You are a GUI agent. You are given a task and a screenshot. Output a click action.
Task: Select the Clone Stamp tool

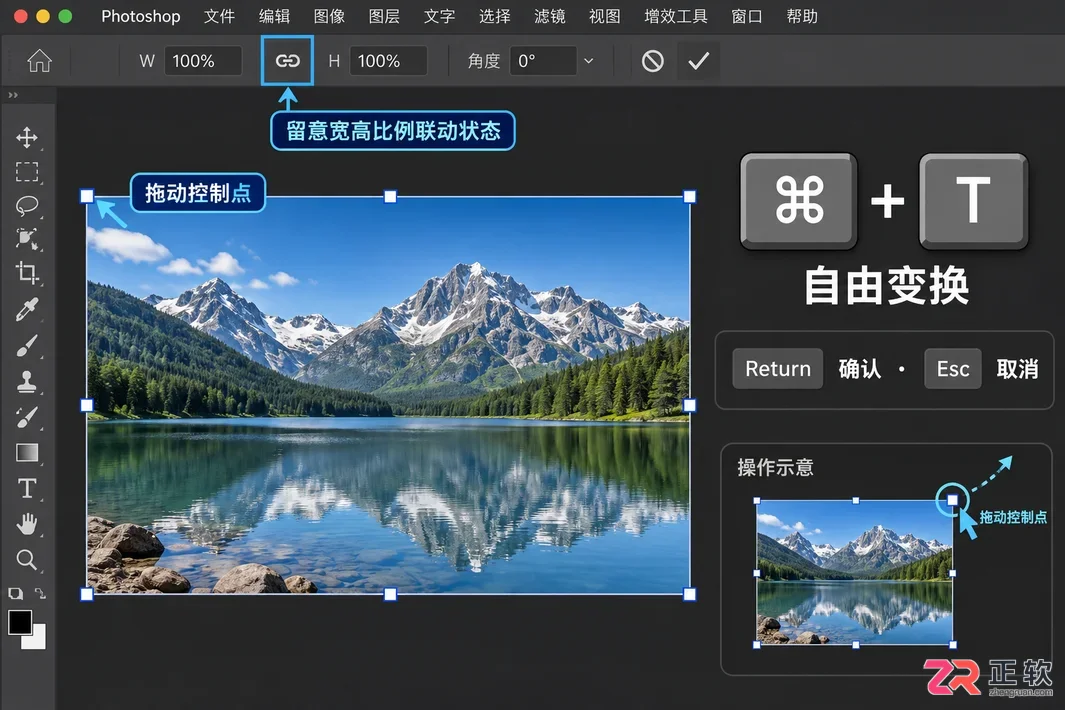(x=26, y=381)
